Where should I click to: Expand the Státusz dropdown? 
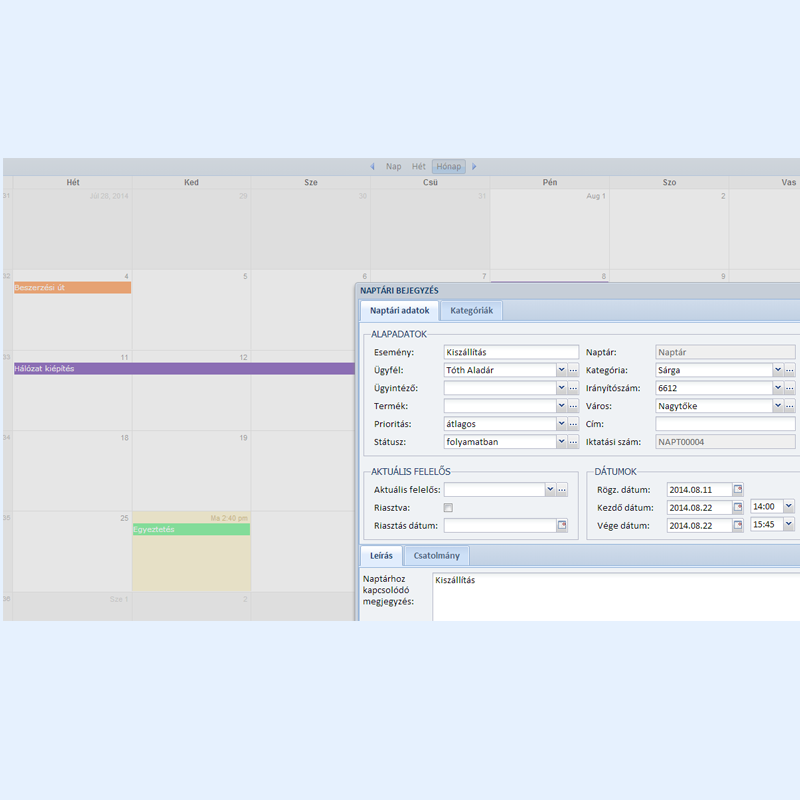tap(561, 442)
